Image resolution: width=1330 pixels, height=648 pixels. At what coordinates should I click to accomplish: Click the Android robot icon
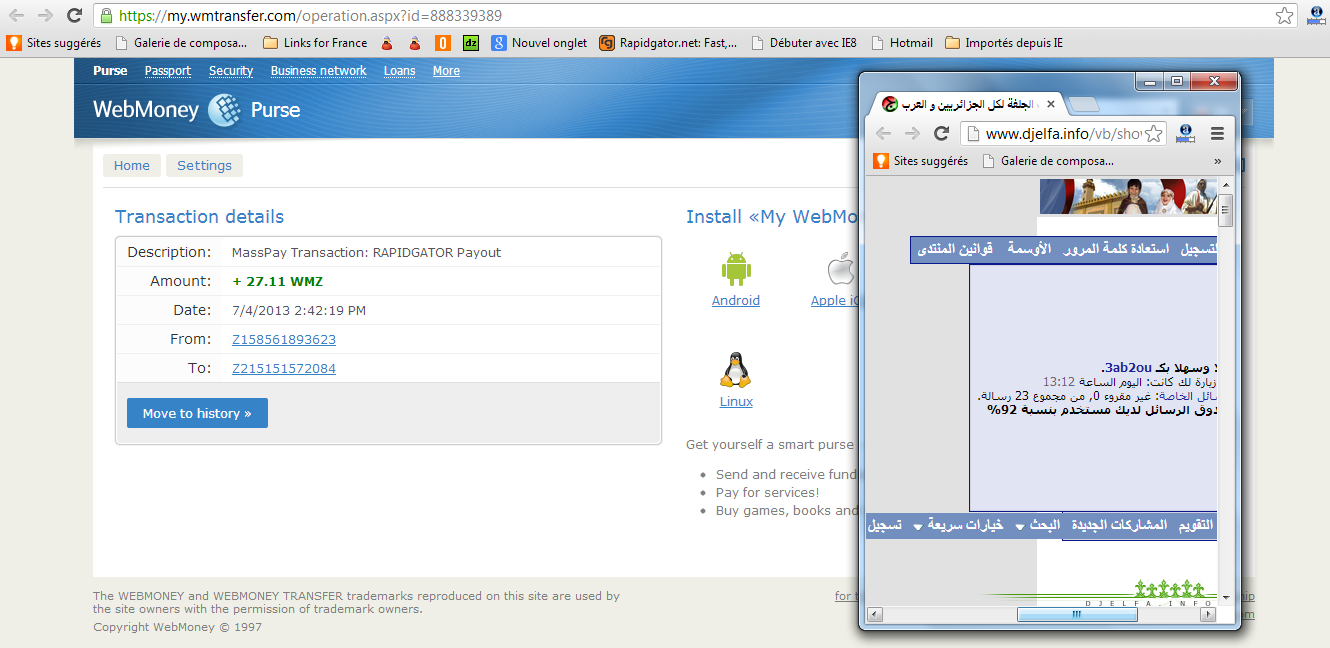pyautogui.click(x=736, y=268)
